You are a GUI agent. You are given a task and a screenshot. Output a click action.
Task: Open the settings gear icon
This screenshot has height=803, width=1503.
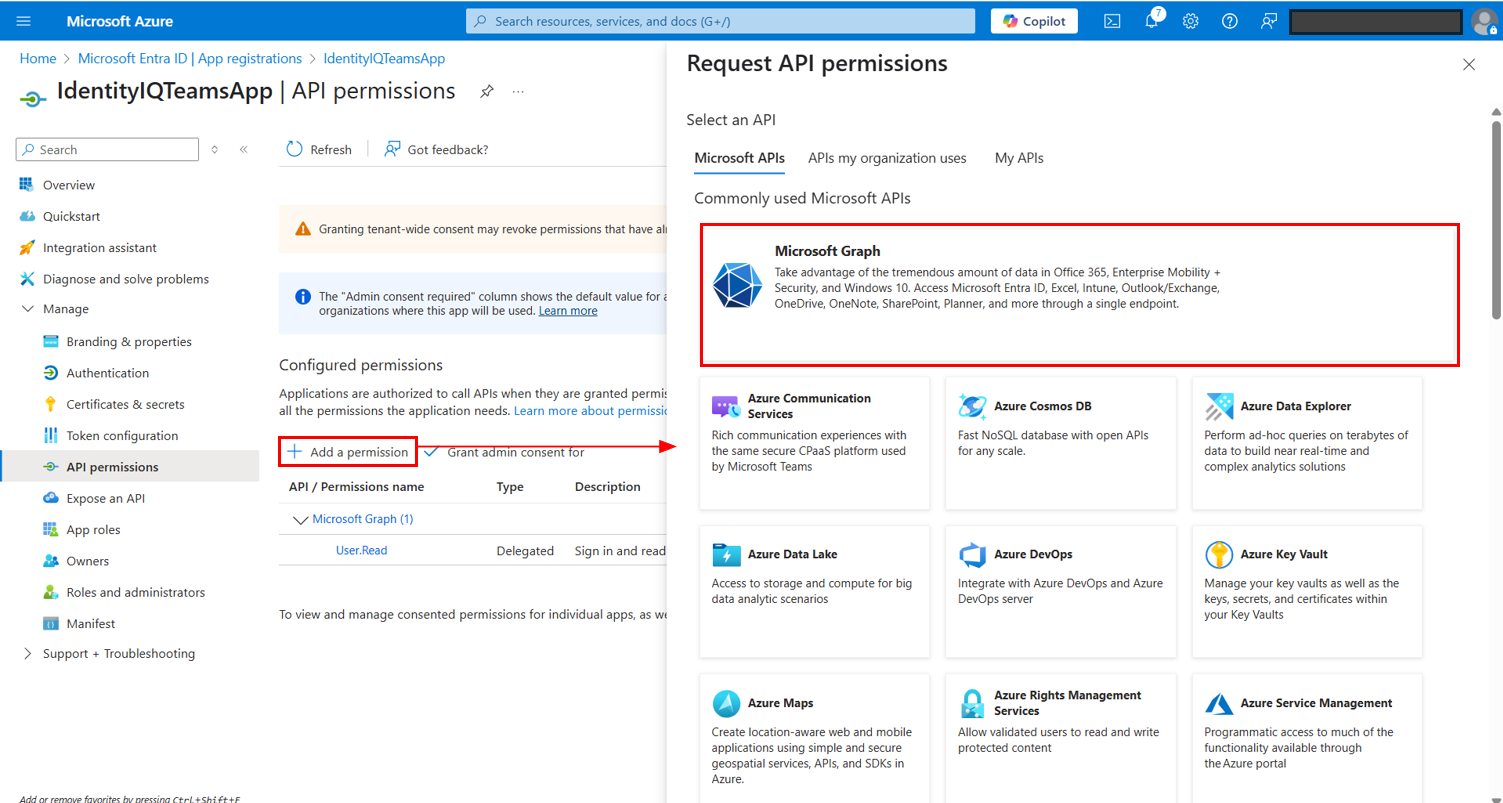[1190, 21]
